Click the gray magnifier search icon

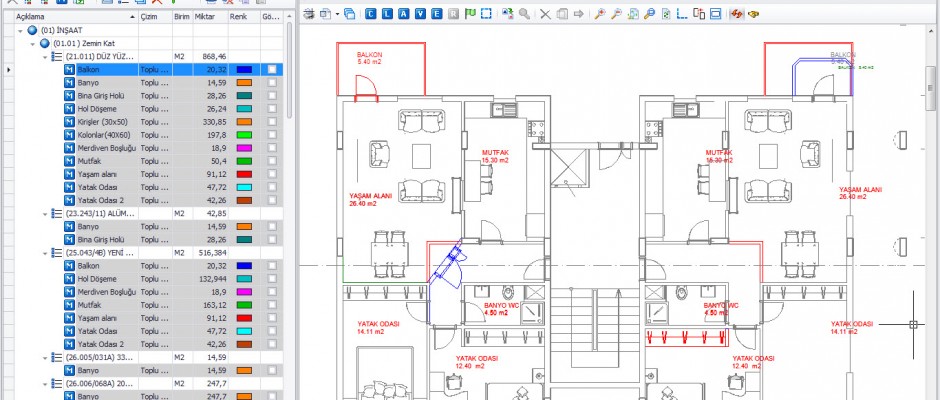(x=524, y=14)
